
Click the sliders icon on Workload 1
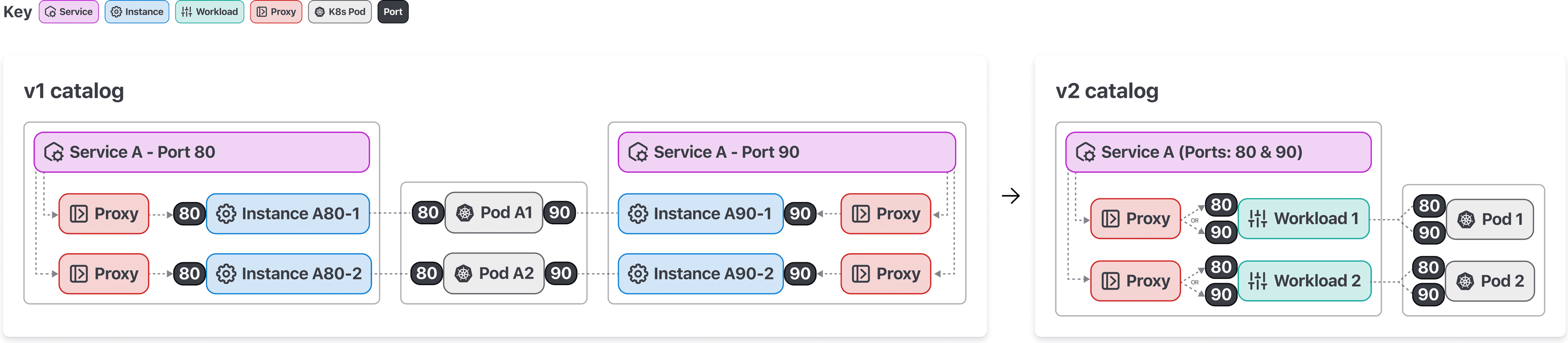tap(1257, 218)
